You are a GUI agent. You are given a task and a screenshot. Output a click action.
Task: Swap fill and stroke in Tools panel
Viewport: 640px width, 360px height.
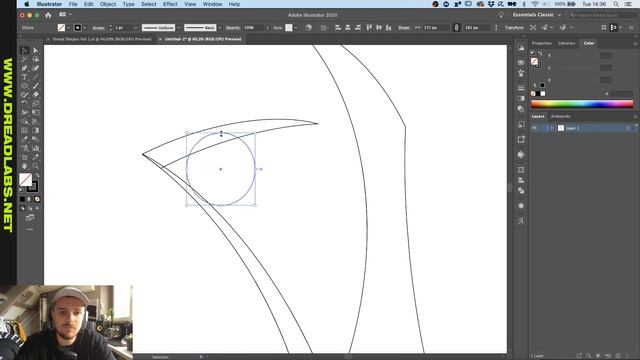tap(37, 176)
